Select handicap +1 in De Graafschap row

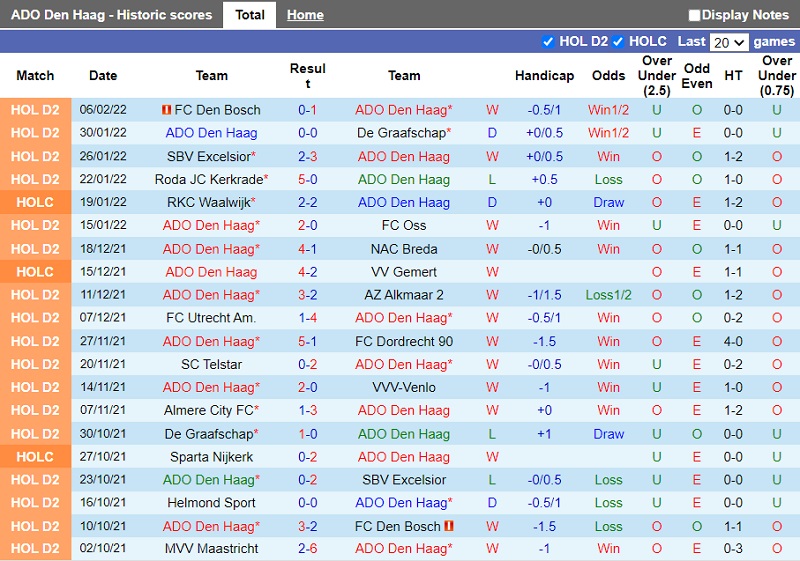coord(544,434)
